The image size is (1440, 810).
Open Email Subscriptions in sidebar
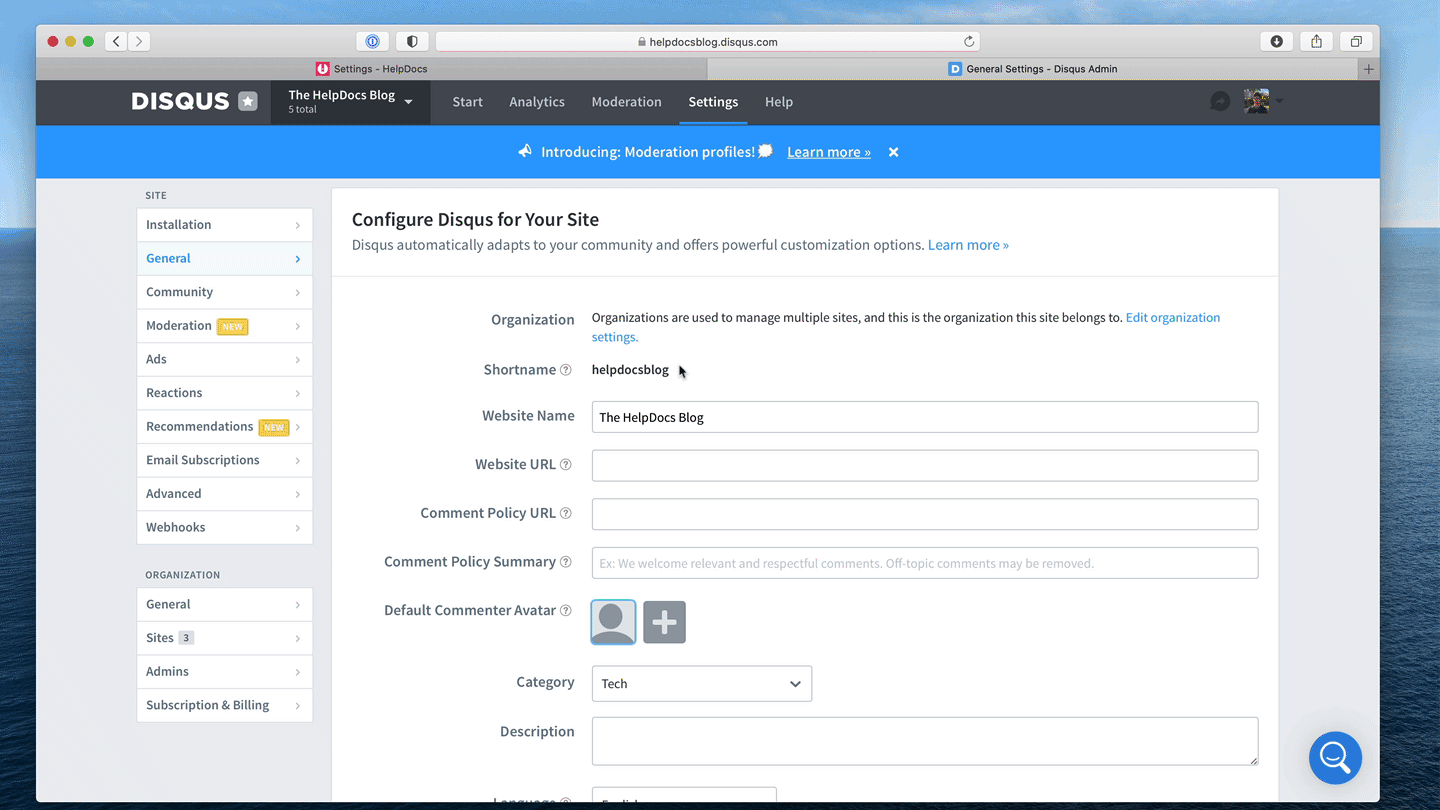224,461
